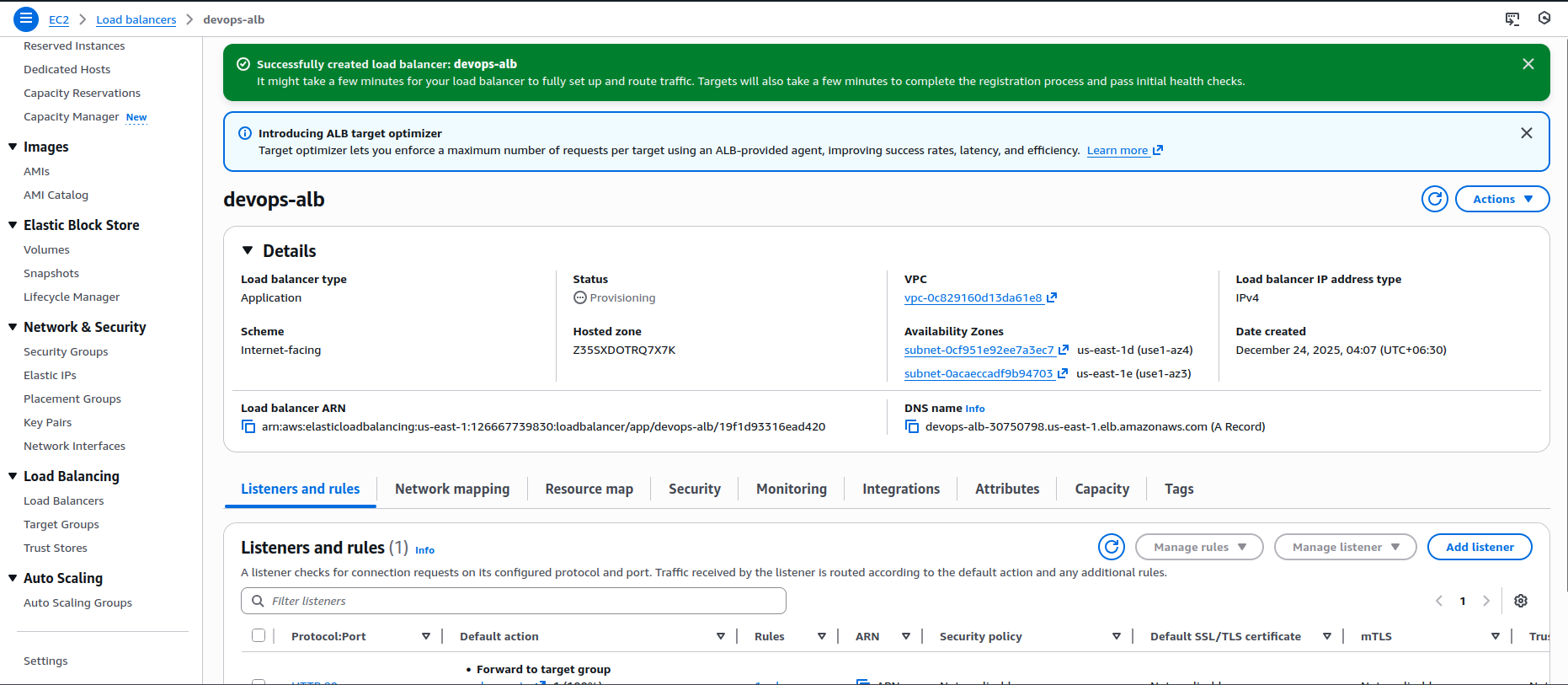The image size is (1568, 685).
Task: Open the Attributes tab
Action: click(1007, 489)
